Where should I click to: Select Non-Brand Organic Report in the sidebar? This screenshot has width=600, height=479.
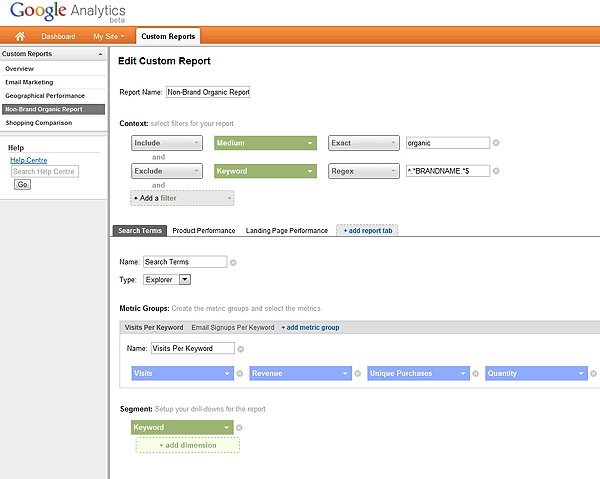tap(53, 109)
